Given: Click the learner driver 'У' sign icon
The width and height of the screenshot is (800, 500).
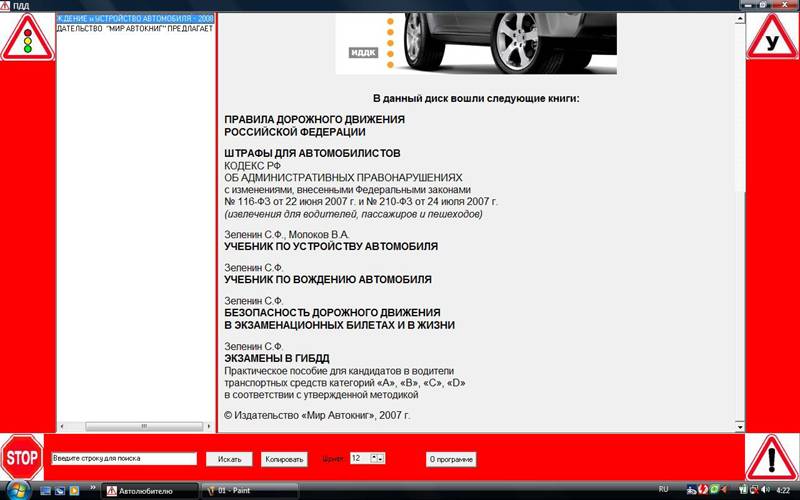Looking at the screenshot, I should tap(772, 37).
